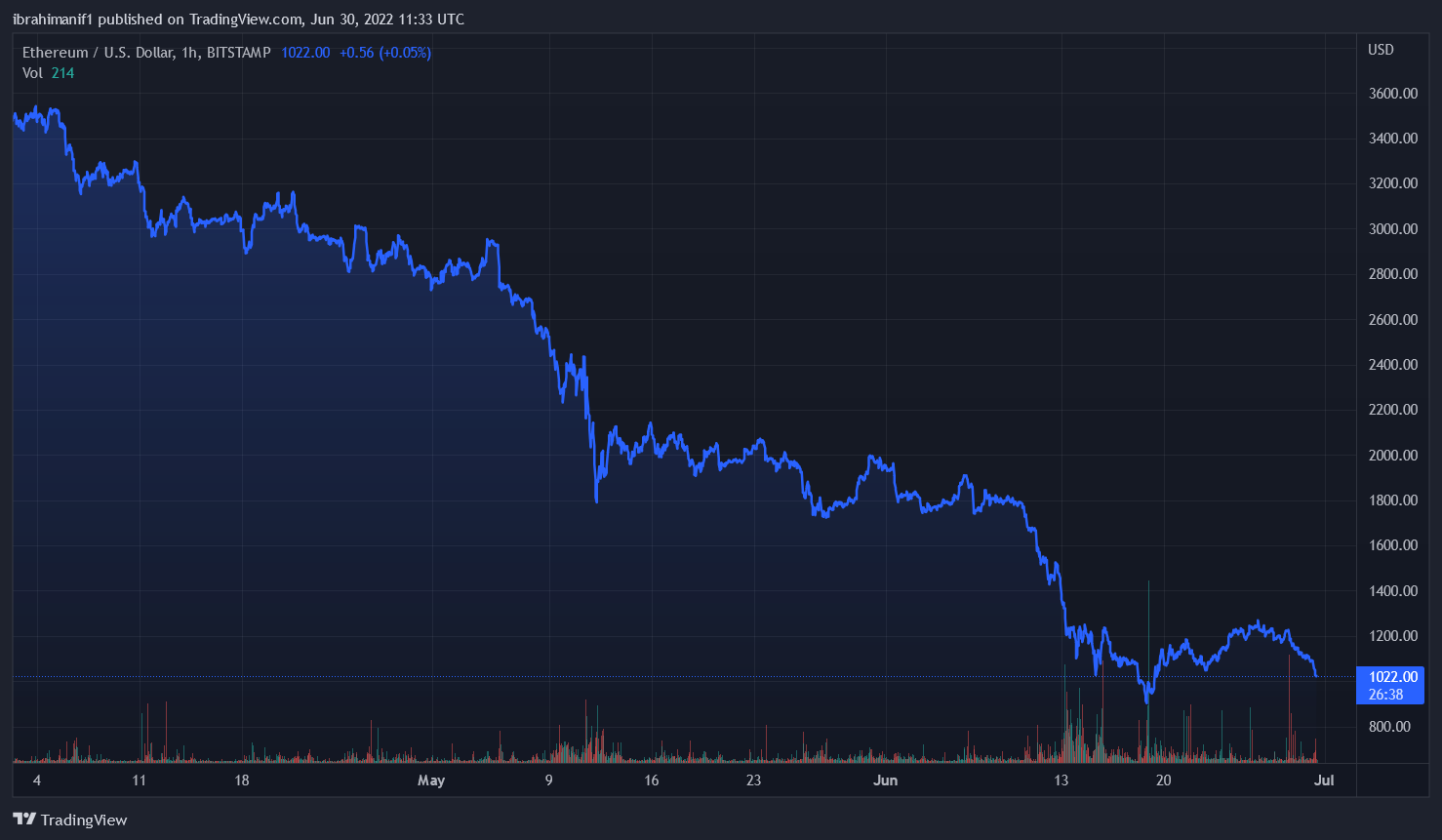Select the "11" date label on the time axis
Viewport: 1442px width, 840px height.
[139, 780]
